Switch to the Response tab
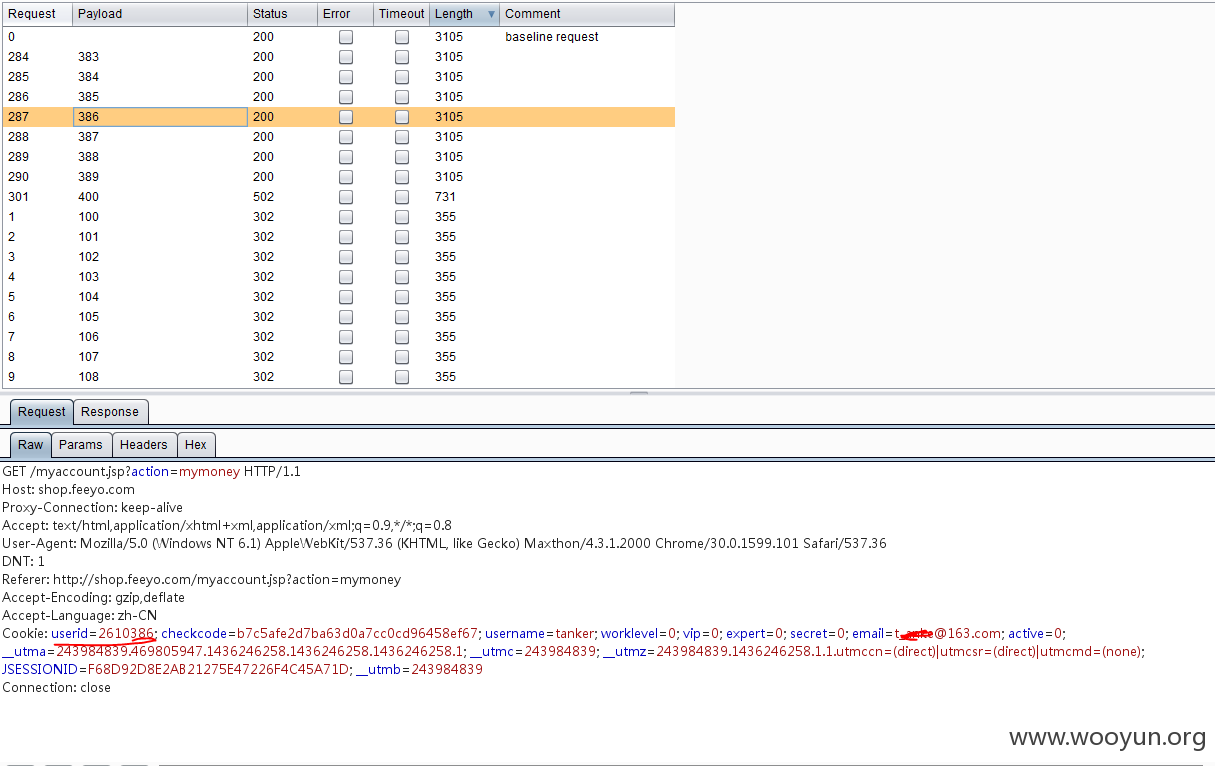 [x=110, y=412]
